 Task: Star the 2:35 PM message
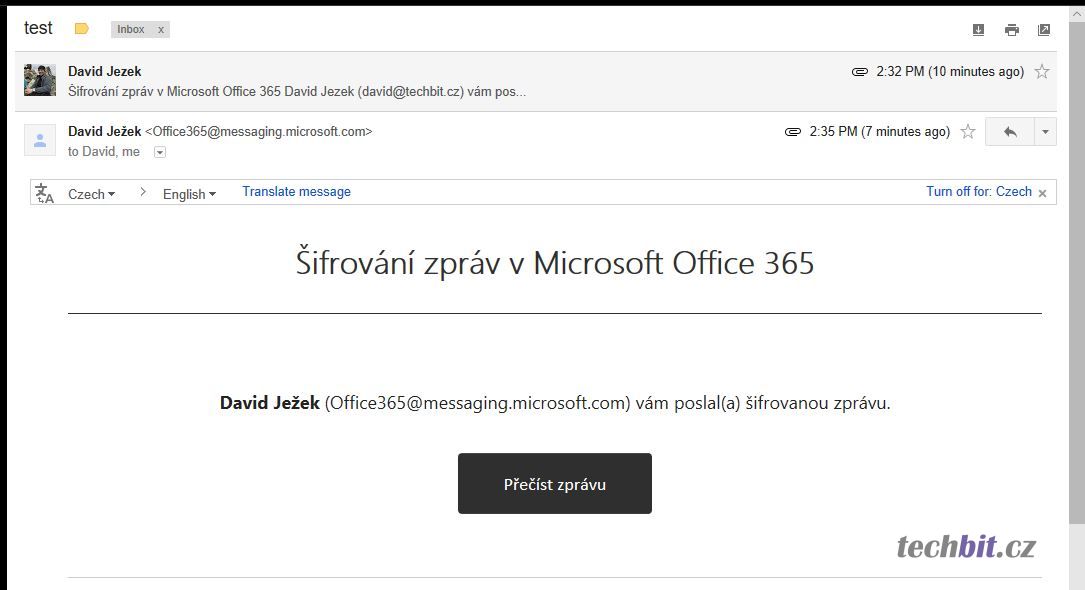tap(968, 132)
